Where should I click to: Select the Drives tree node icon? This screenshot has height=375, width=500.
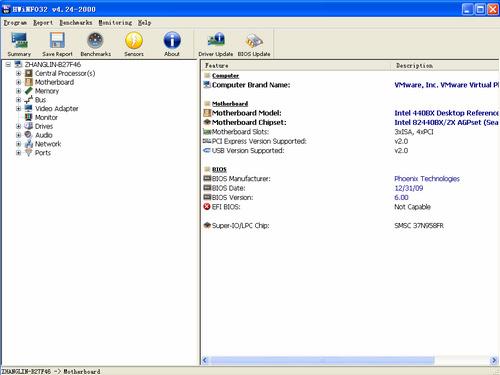[x=29, y=126]
